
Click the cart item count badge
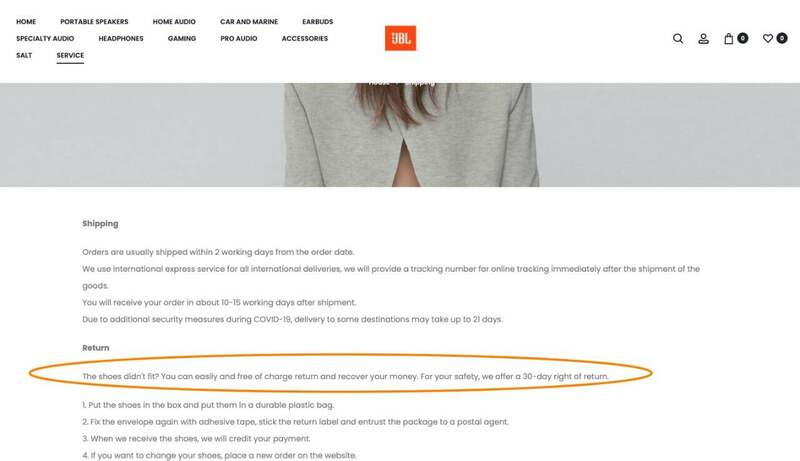pyautogui.click(x=743, y=38)
